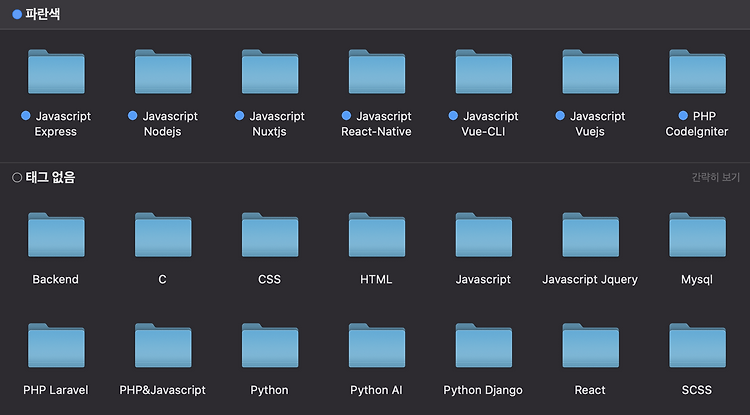The image size is (750, 415).
Task: Select the PHP Laravel folder icon
Action: tap(56, 345)
